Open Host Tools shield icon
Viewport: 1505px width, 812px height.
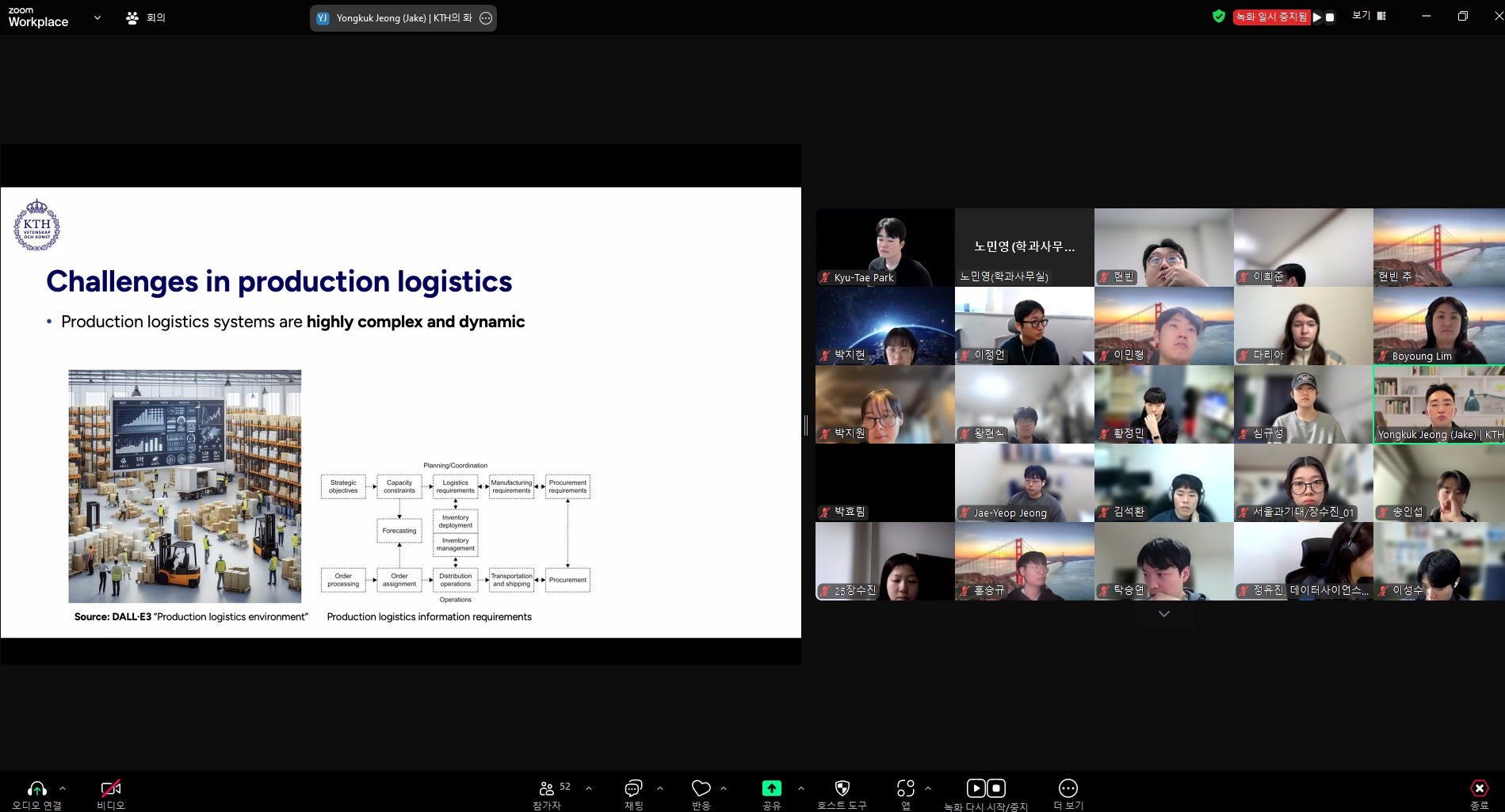[x=842, y=788]
